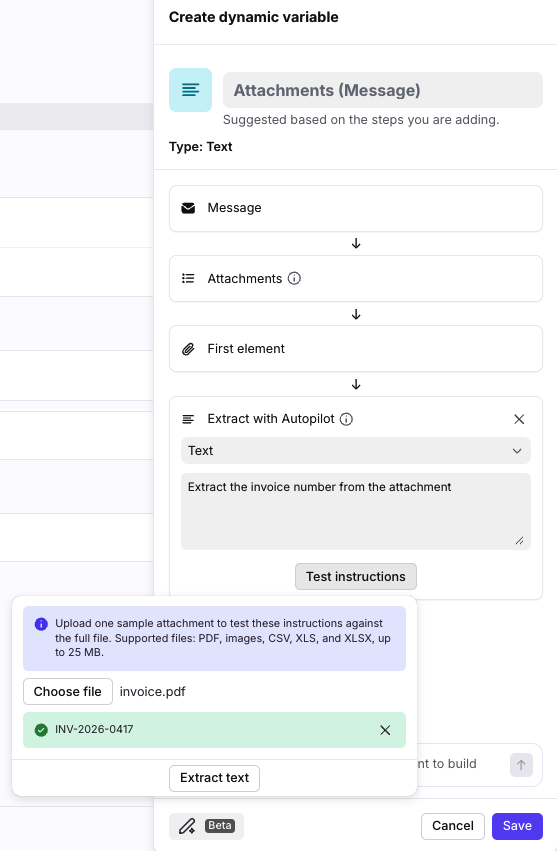Select the Message step row

pos(356,208)
